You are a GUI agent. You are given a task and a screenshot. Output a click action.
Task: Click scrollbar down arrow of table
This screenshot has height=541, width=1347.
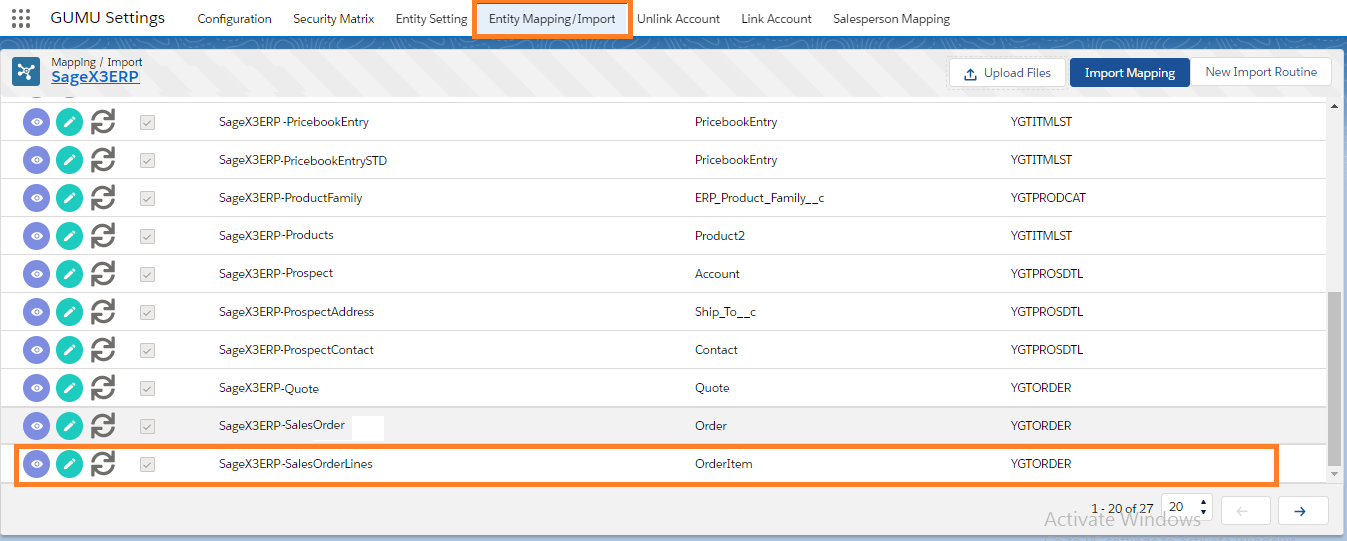(x=1334, y=473)
